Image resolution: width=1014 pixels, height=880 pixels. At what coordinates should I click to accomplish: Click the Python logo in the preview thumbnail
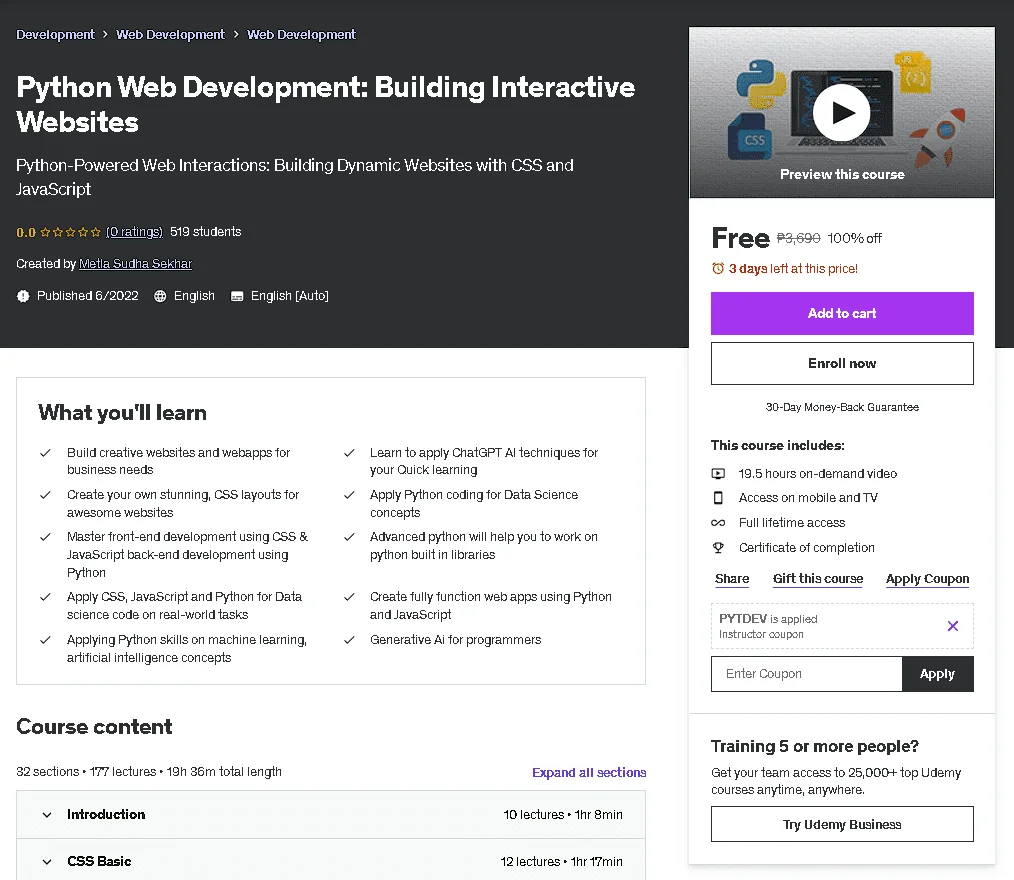(x=761, y=84)
